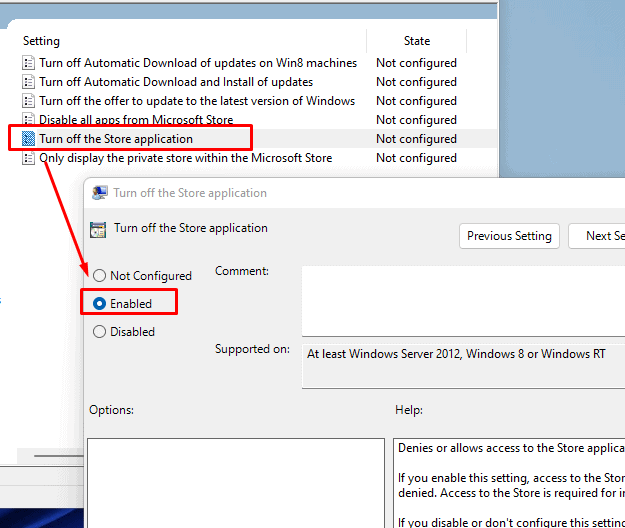Open 'Turn off Automatic Download of updates on Win8 machines'
Image resolution: width=625 pixels, height=528 pixels.
pyautogui.click(x=198, y=63)
